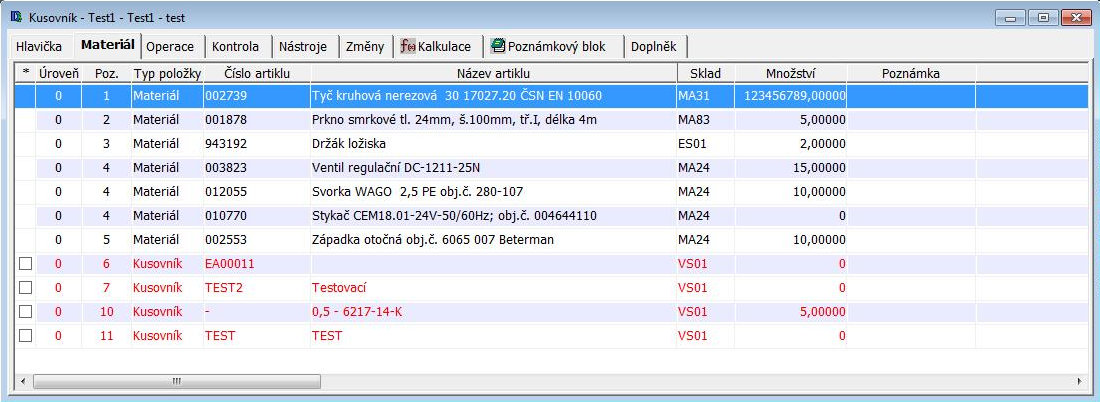The width and height of the screenshot is (1100, 402).
Task: Tick the checkbox for row EA00011
Action: click(x=26, y=263)
